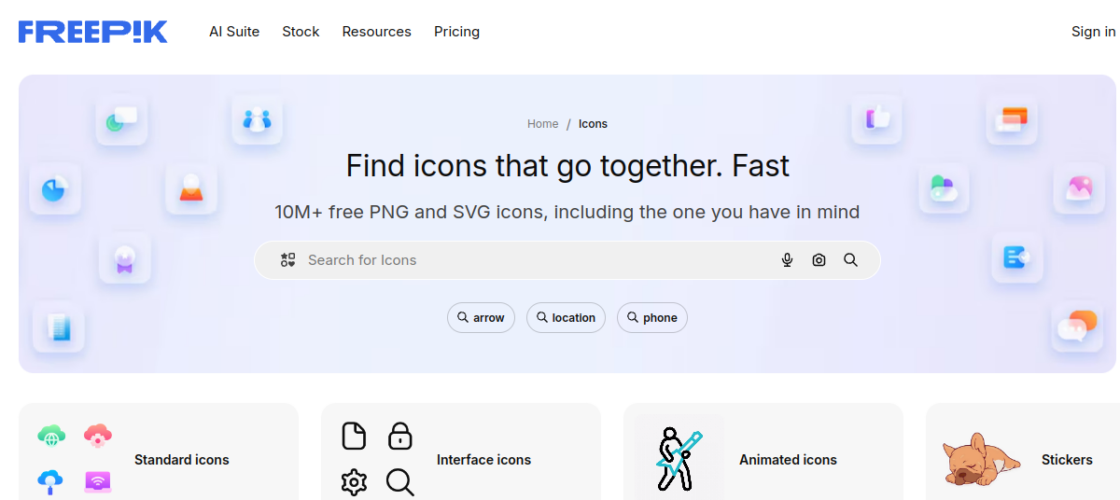Select the arrow search suggestion
The image size is (1120, 500).
(x=481, y=318)
